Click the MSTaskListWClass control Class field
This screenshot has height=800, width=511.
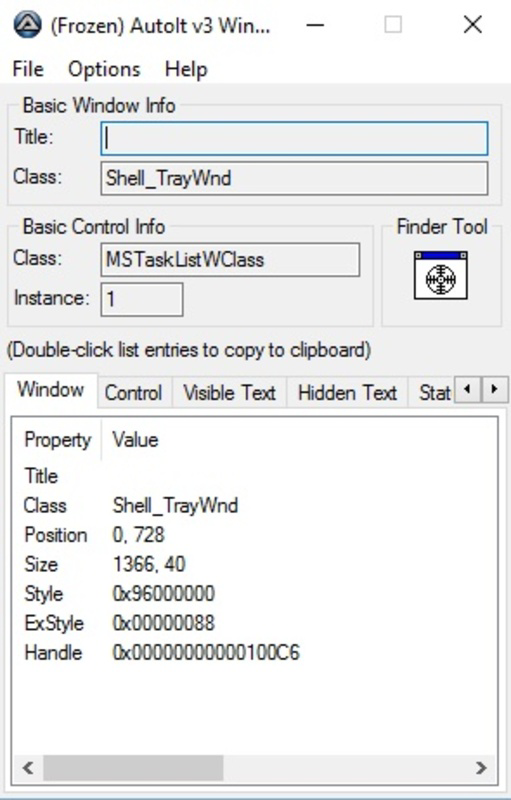230,260
